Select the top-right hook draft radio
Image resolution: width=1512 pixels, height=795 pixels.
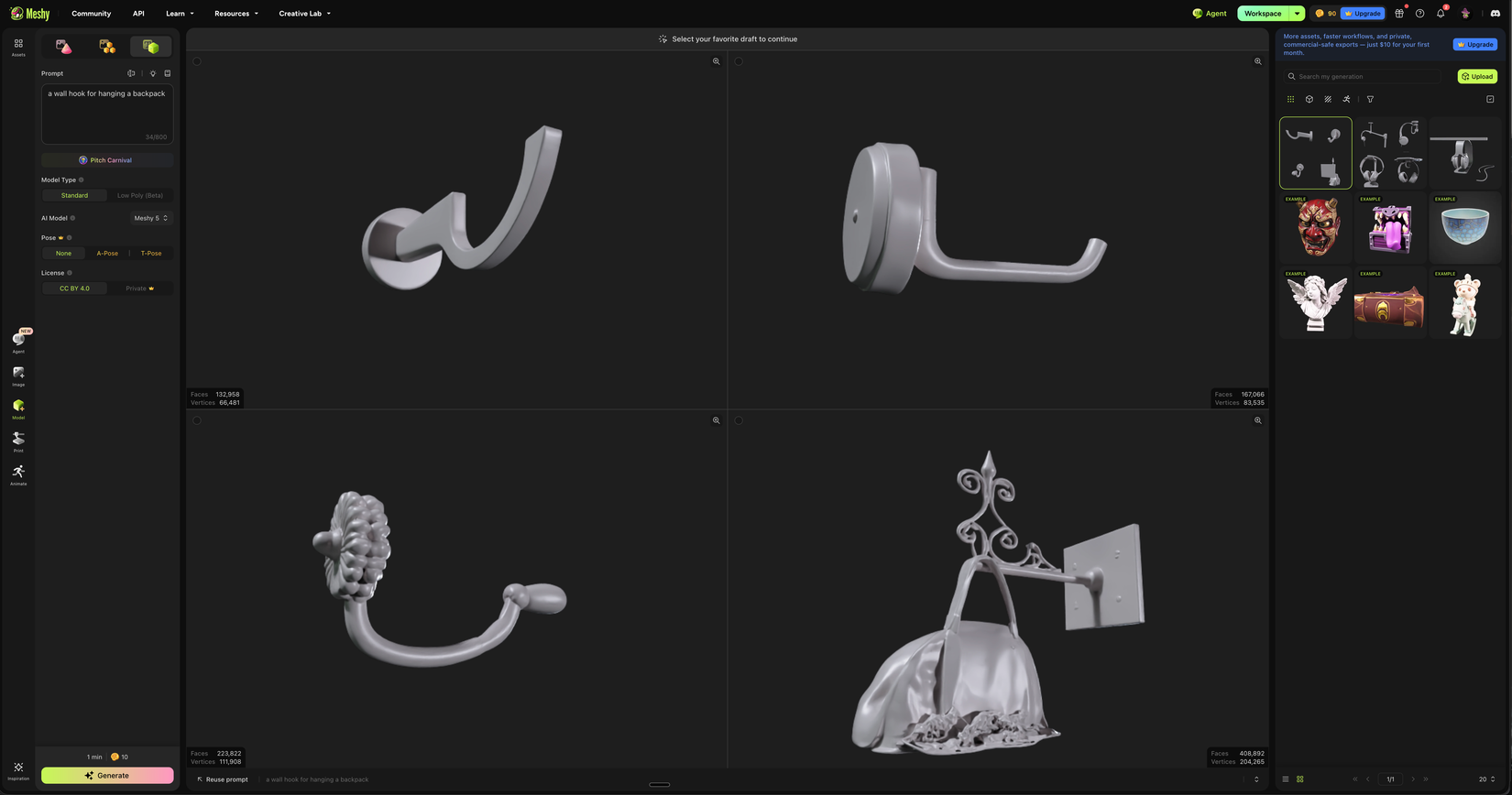pyautogui.click(x=739, y=61)
